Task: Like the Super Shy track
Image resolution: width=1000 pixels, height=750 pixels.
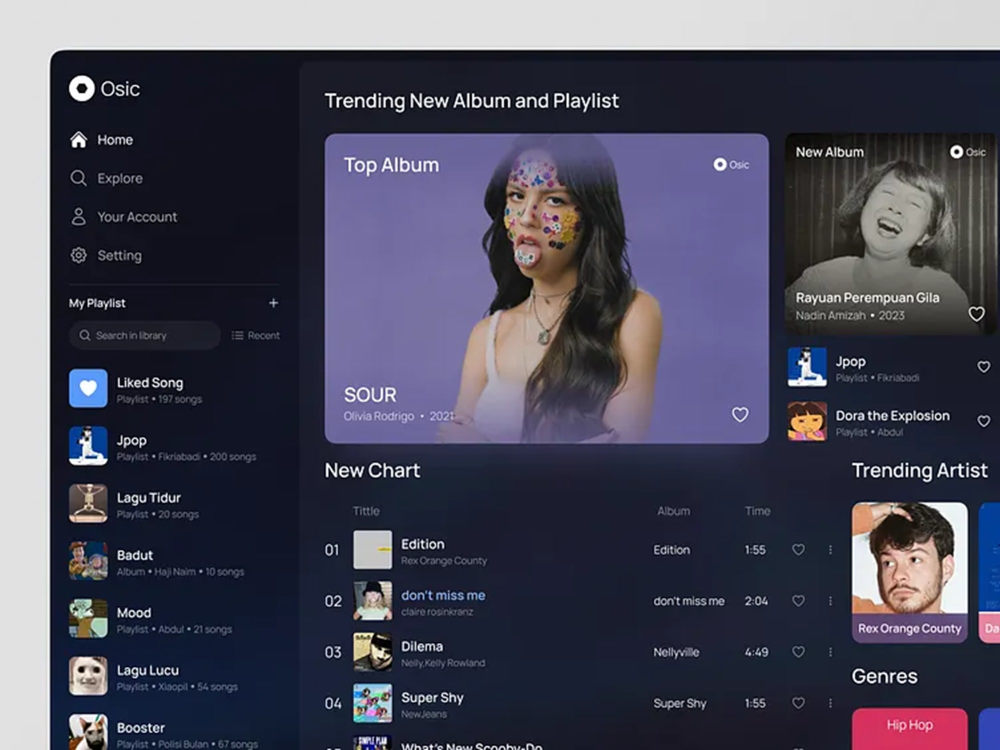Action: (x=798, y=703)
